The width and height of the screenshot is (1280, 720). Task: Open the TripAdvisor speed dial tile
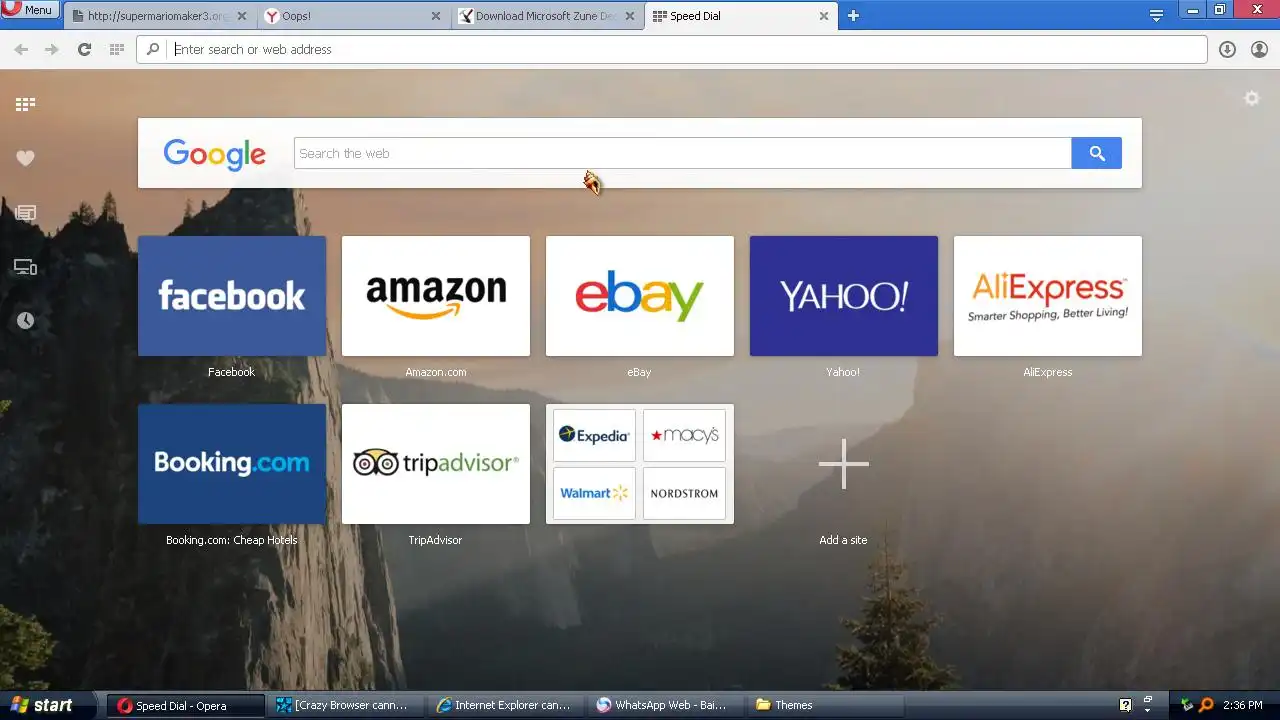[436, 464]
